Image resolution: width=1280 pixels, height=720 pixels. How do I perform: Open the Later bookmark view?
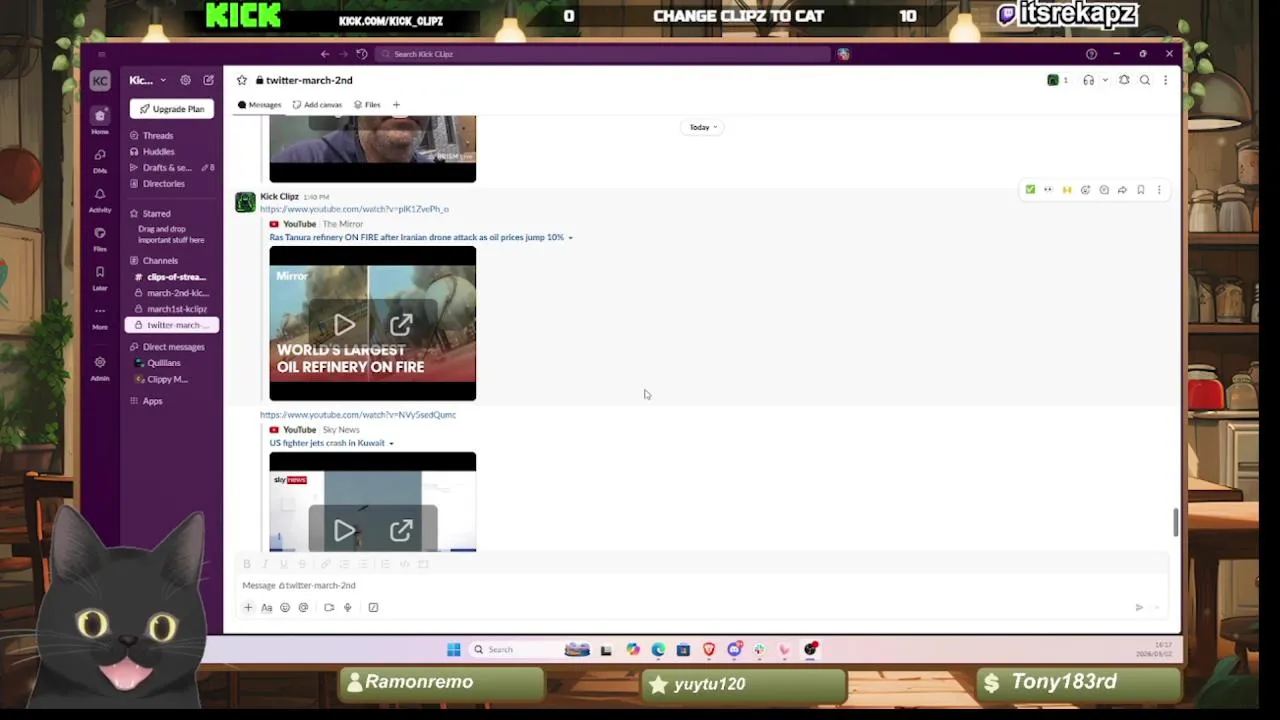pyautogui.click(x=100, y=276)
